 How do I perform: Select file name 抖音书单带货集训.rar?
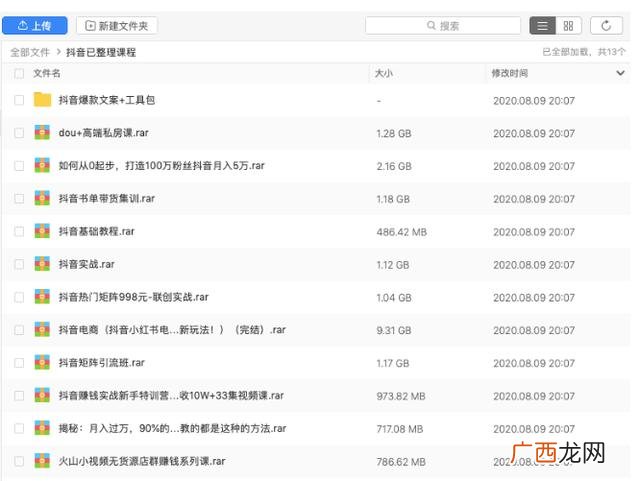coord(107,198)
